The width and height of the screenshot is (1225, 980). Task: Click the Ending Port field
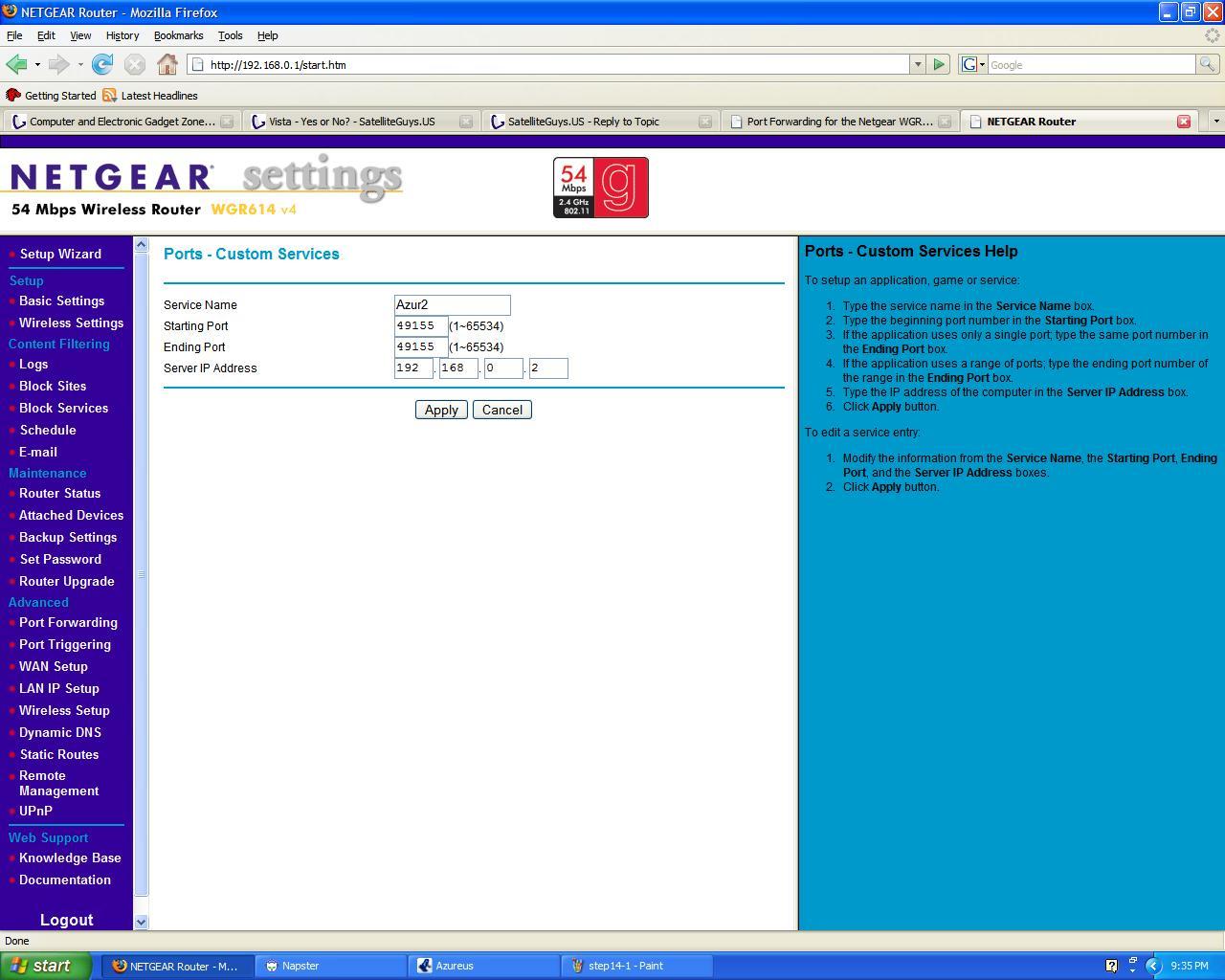click(x=421, y=347)
